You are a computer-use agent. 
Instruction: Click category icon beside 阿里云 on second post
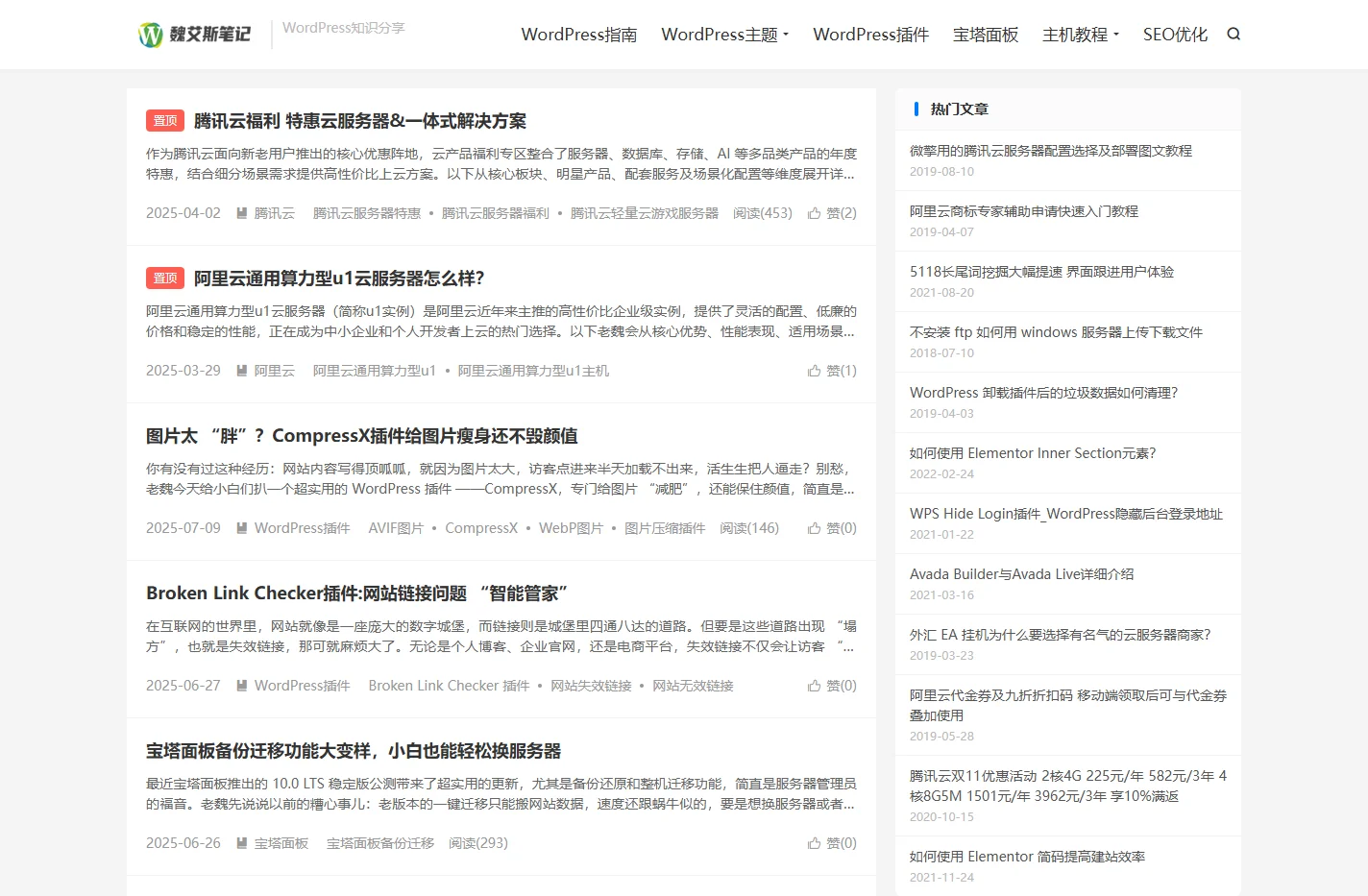242,371
